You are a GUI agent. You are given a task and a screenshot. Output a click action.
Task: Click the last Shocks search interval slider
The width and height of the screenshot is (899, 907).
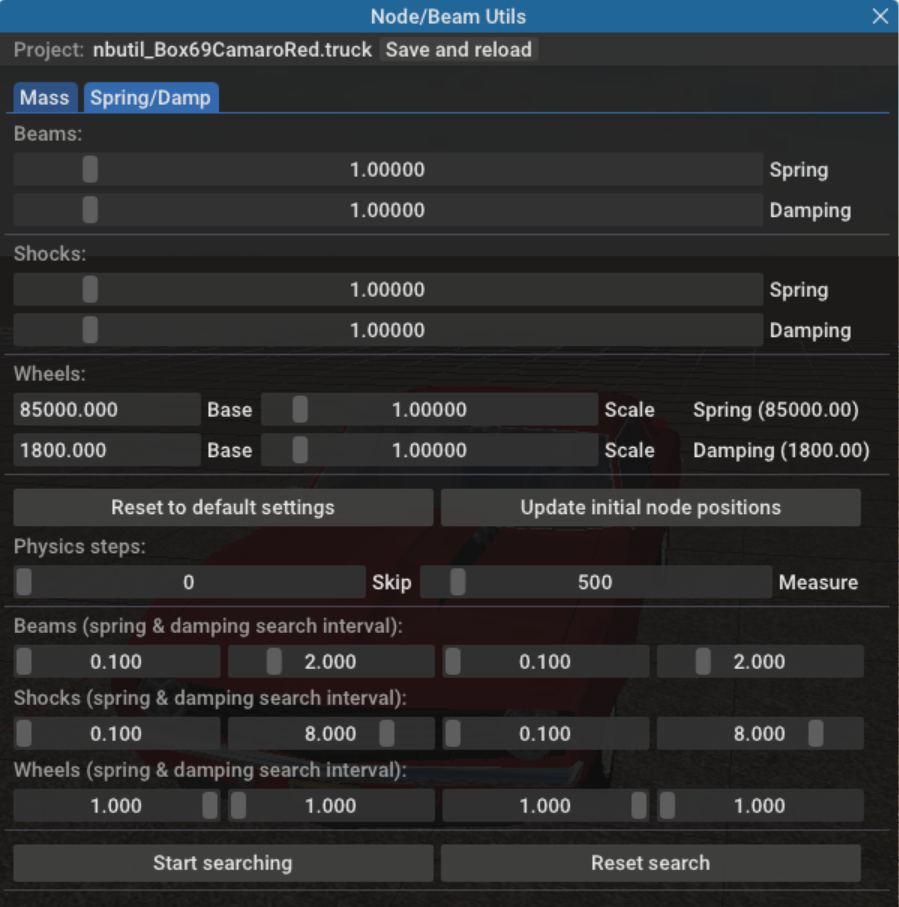[x=759, y=734]
